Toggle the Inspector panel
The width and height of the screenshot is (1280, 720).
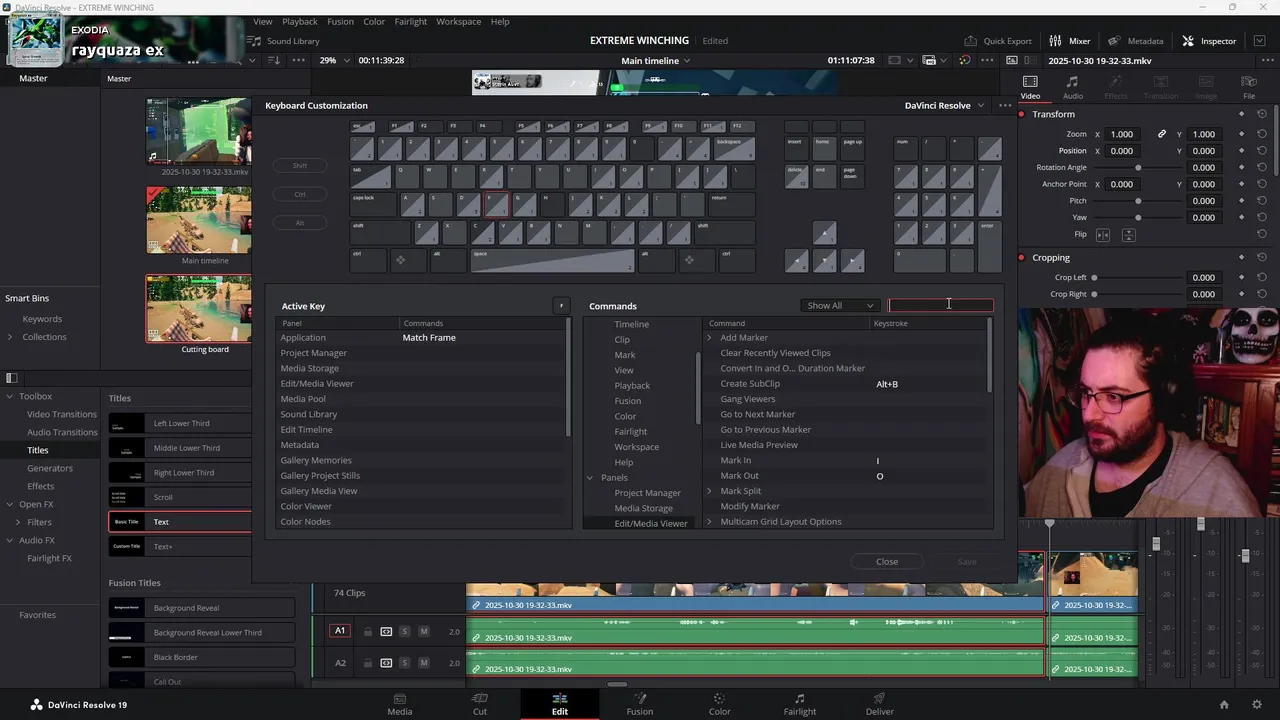[1209, 41]
